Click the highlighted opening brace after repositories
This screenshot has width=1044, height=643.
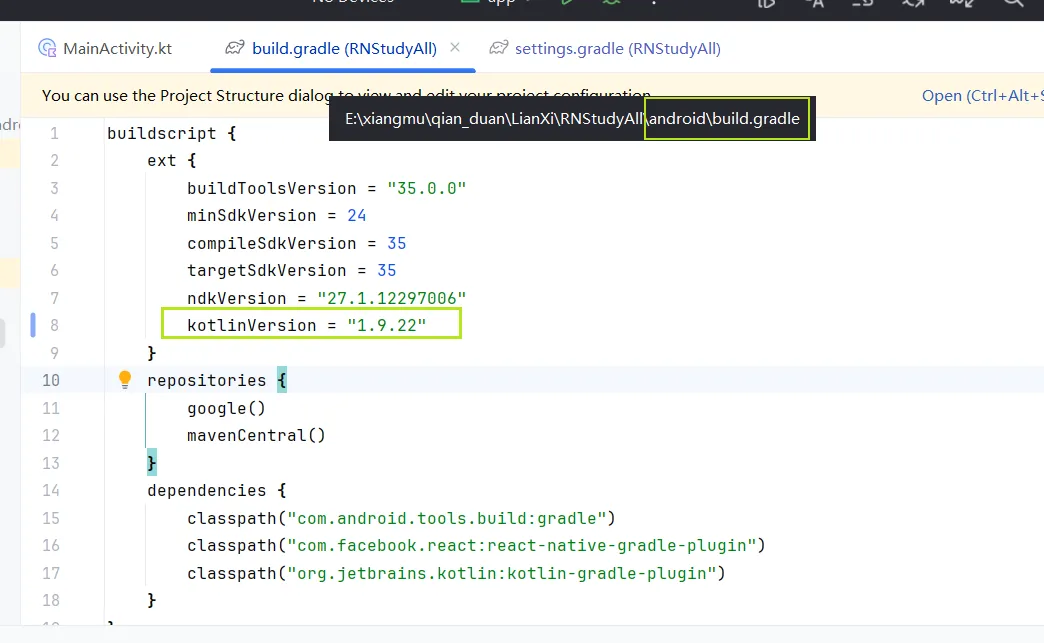coord(282,380)
